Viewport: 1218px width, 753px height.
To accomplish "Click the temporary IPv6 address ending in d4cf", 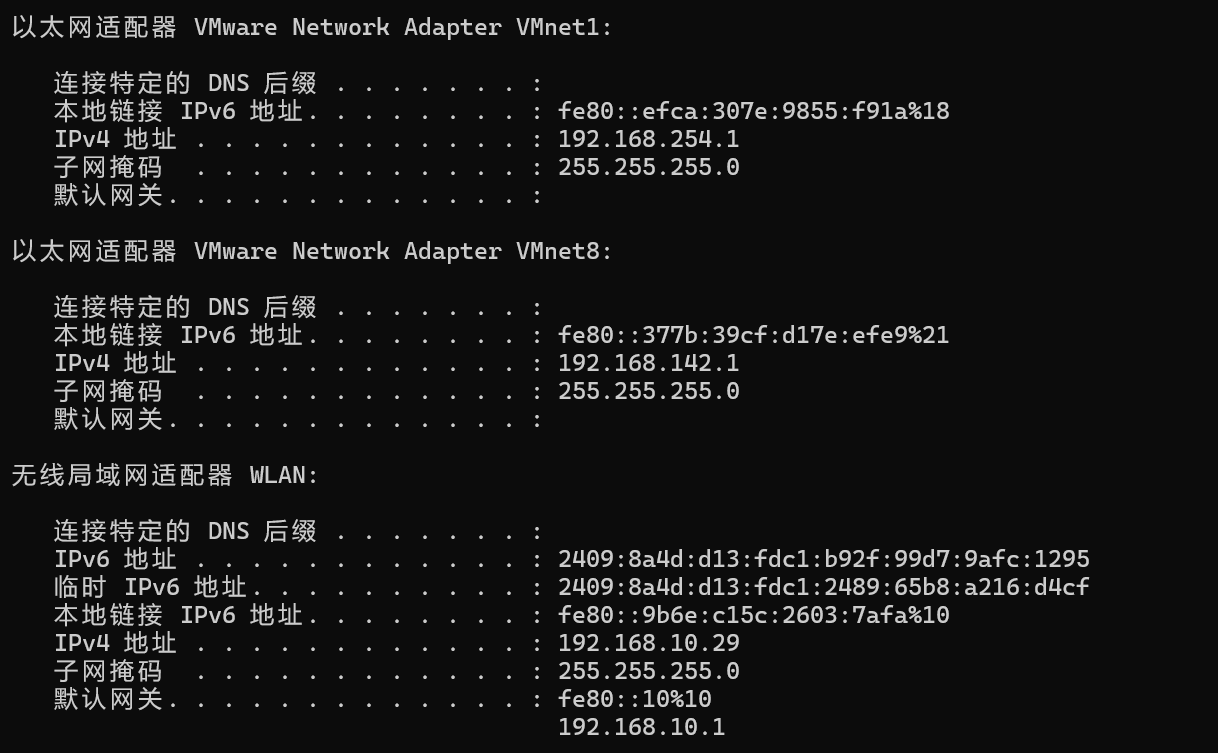I will click(x=823, y=587).
